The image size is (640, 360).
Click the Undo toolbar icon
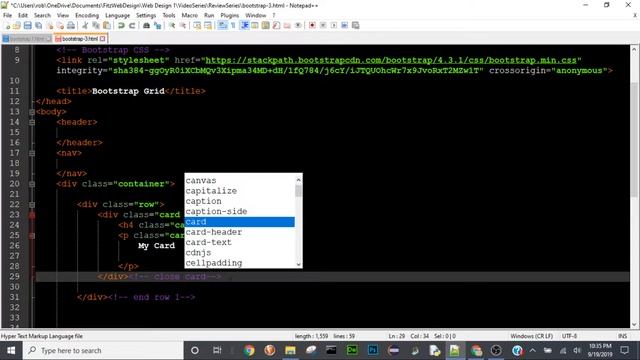pyautogui.click(x=121, y=25)
